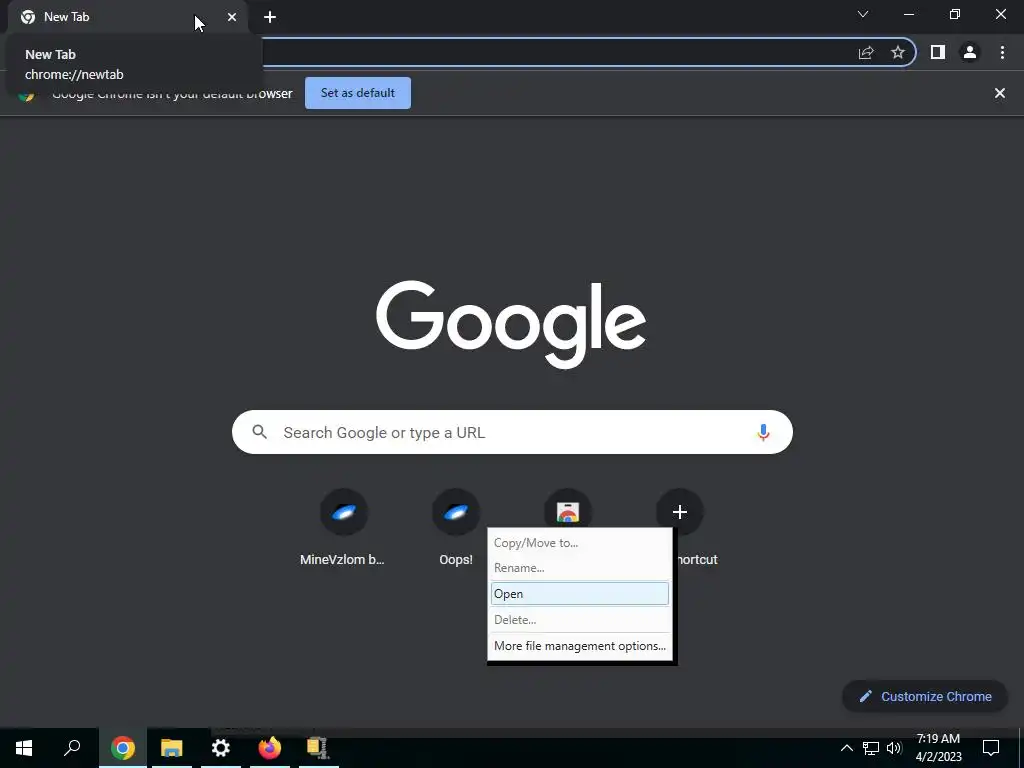Choose Copy/Move to... in context menu
The width and height of the screenshot is (1024, 768).
580,543
